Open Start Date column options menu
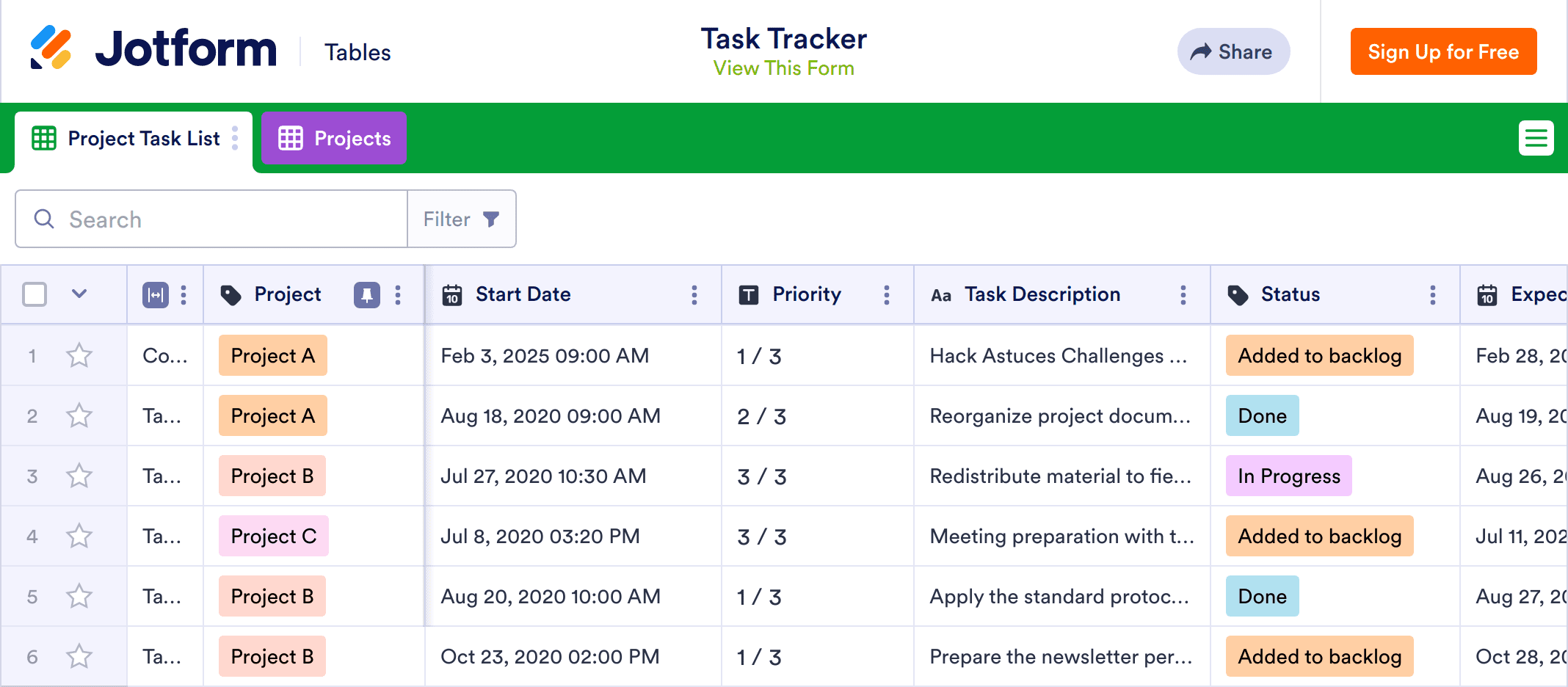This screenshot has height=687, width=1568. [694, 295]
